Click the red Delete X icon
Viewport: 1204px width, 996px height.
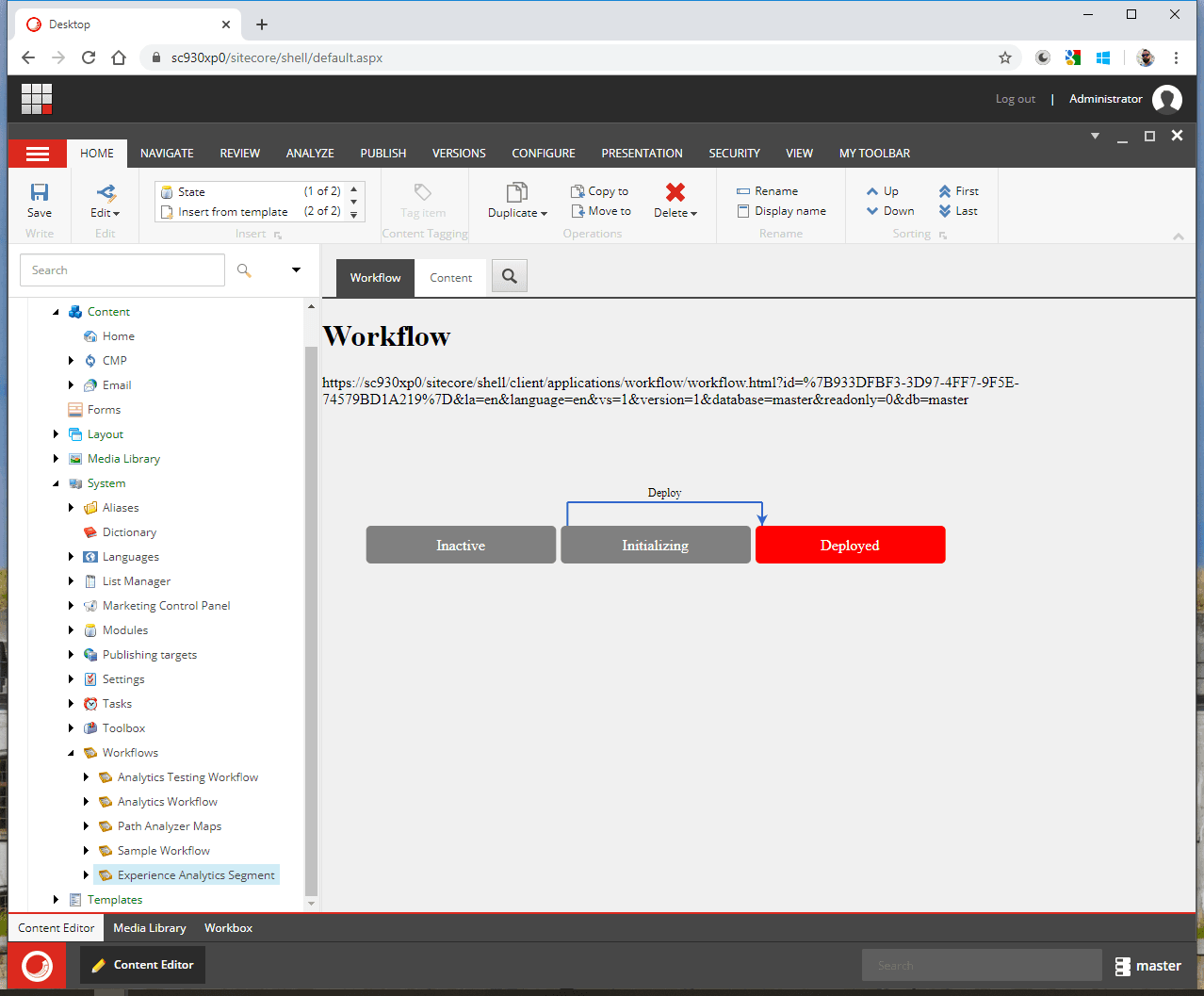pos(675,192)
